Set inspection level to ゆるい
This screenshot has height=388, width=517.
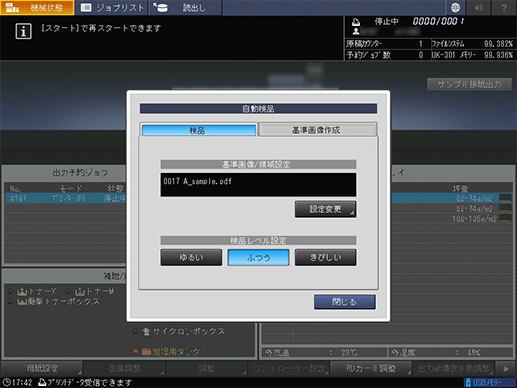tap(191, 257)
